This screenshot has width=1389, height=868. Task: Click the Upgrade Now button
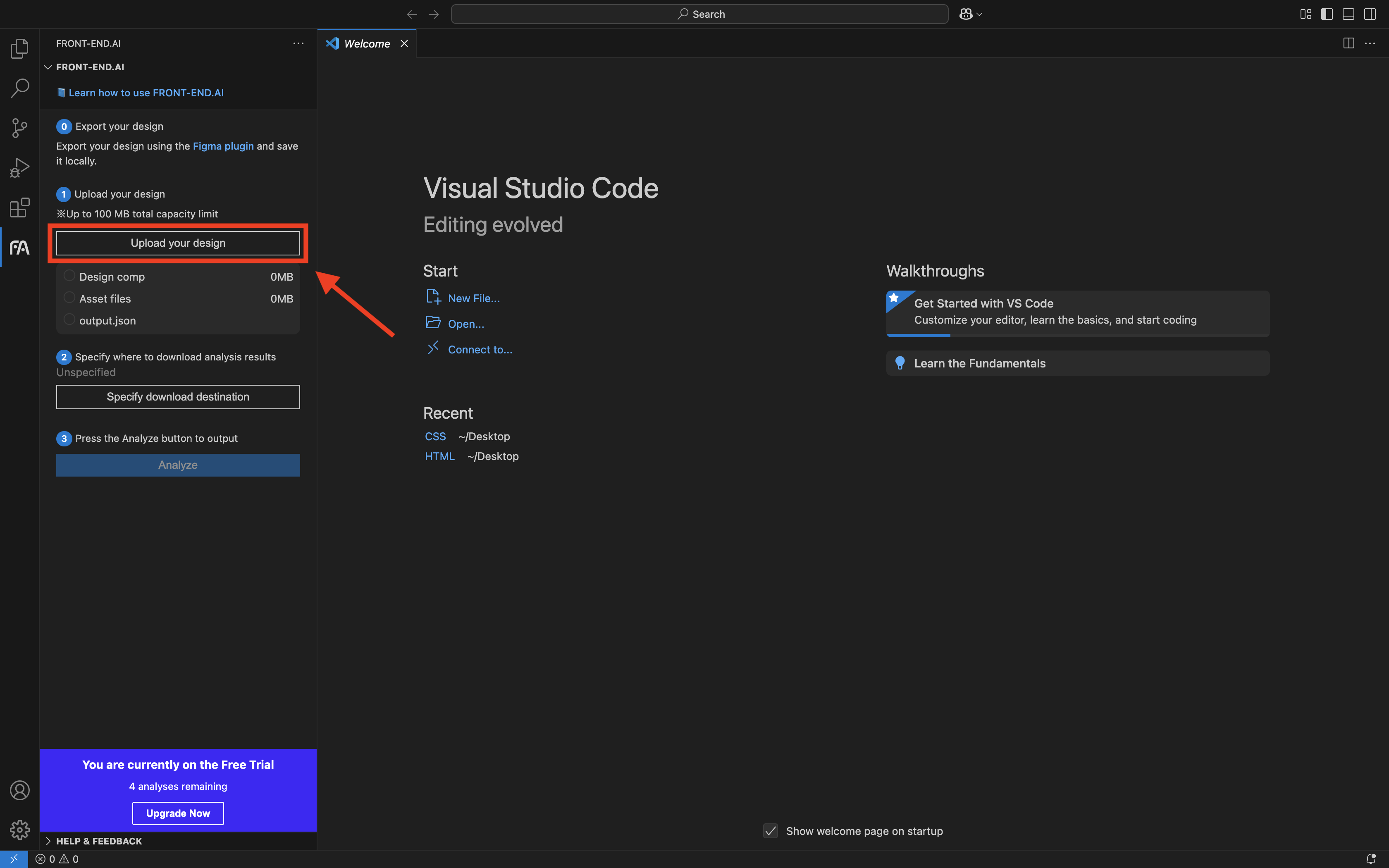coord(178,813)
